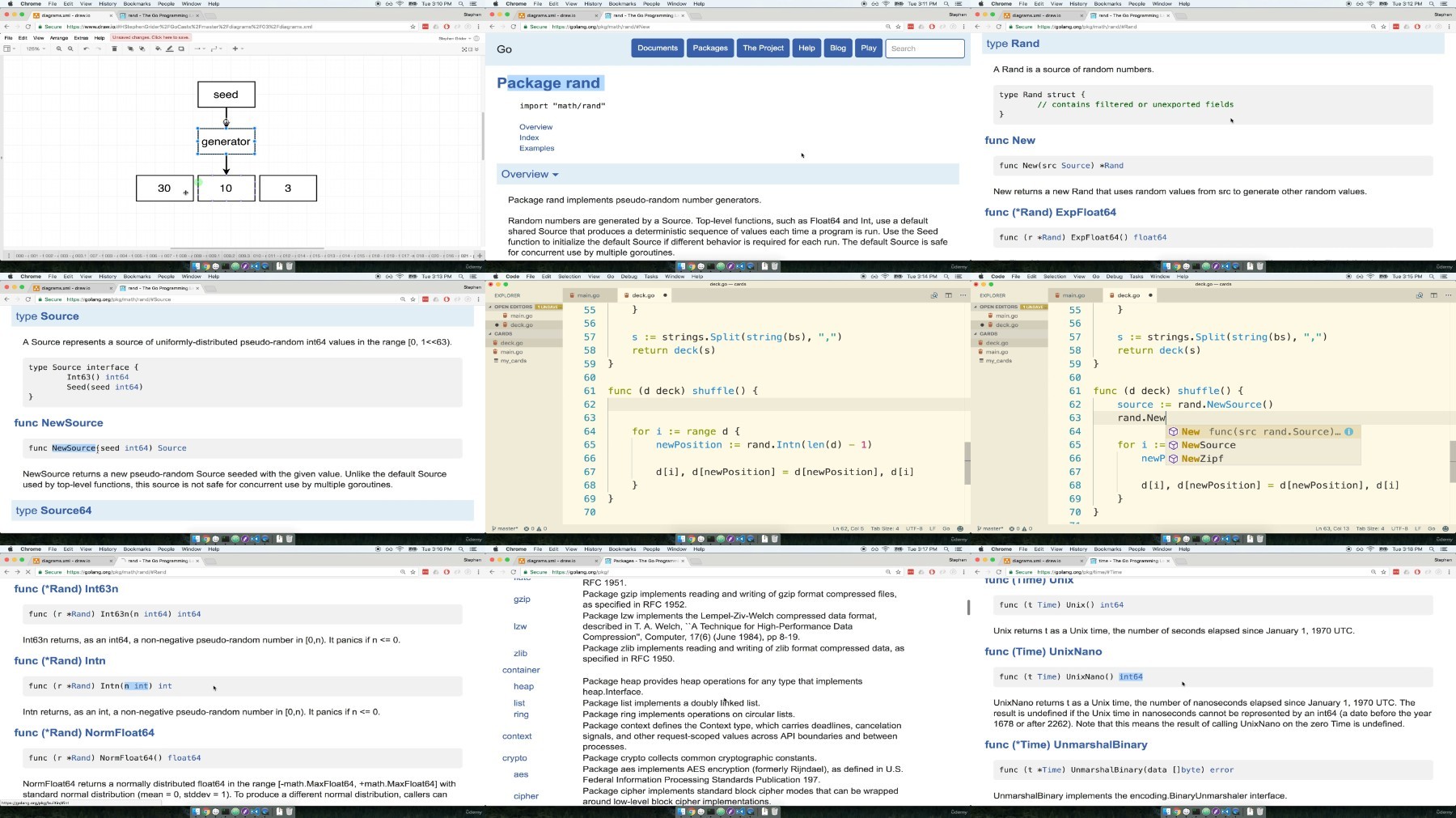Click The Project button on Go site
This screenshot has width=1456, height=818.
[764, 48]
